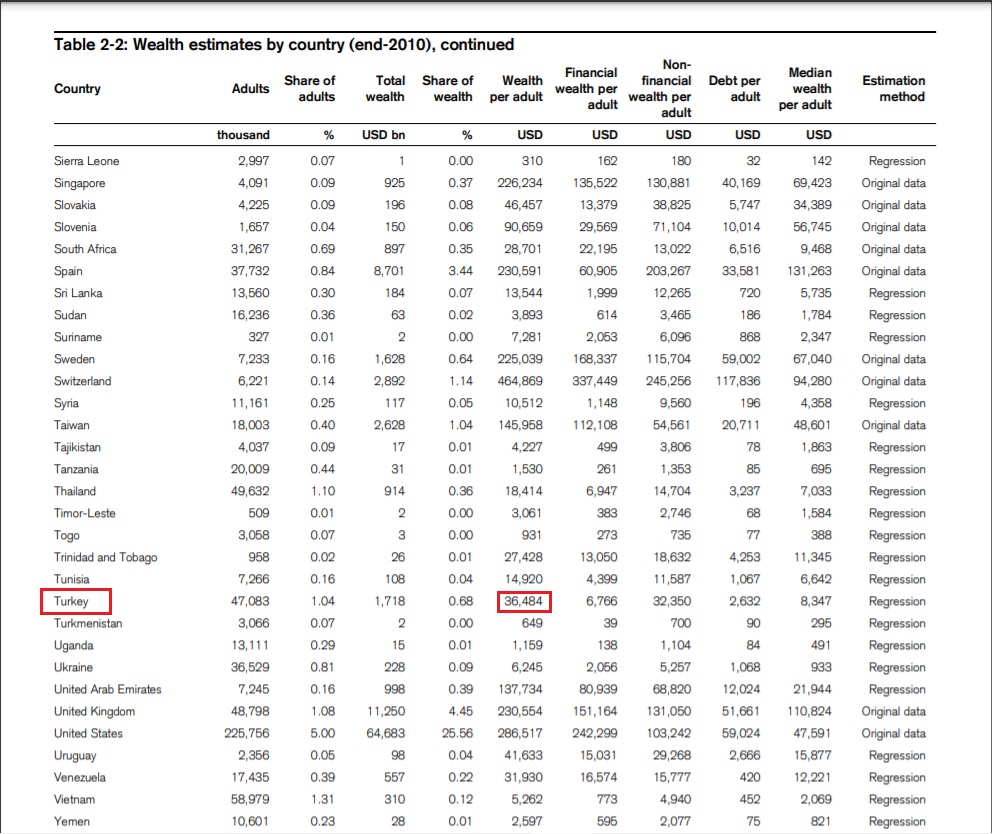
Task: Select Trinidad and Tobago country name
Action: click(105, 557)
